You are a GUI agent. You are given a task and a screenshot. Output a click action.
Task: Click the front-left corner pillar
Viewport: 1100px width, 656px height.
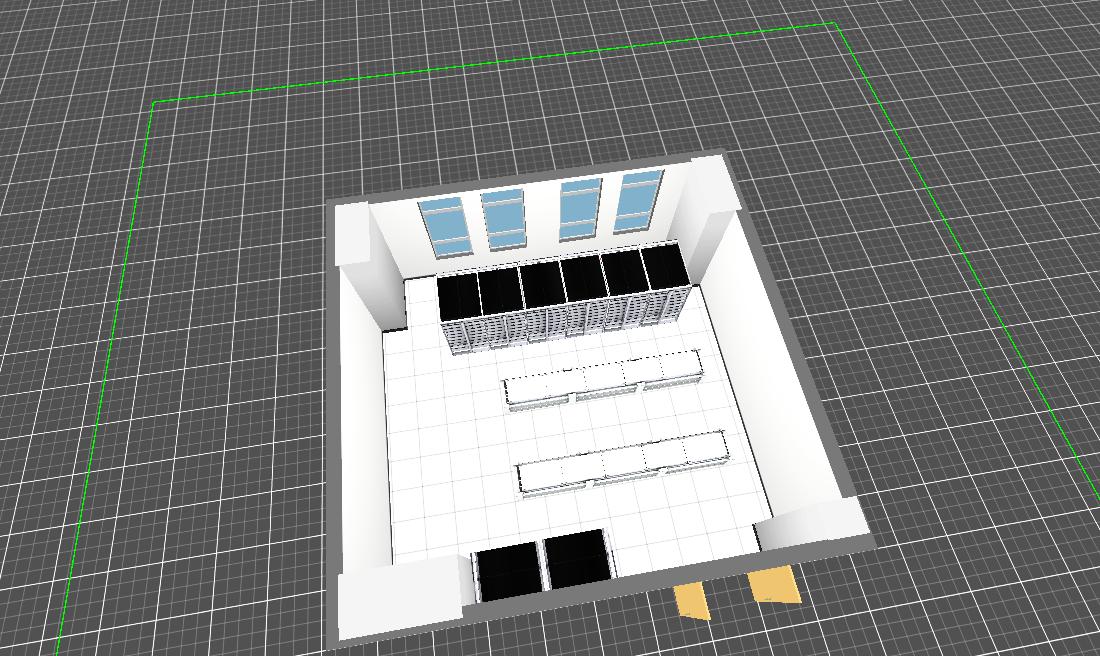(400, 598)
